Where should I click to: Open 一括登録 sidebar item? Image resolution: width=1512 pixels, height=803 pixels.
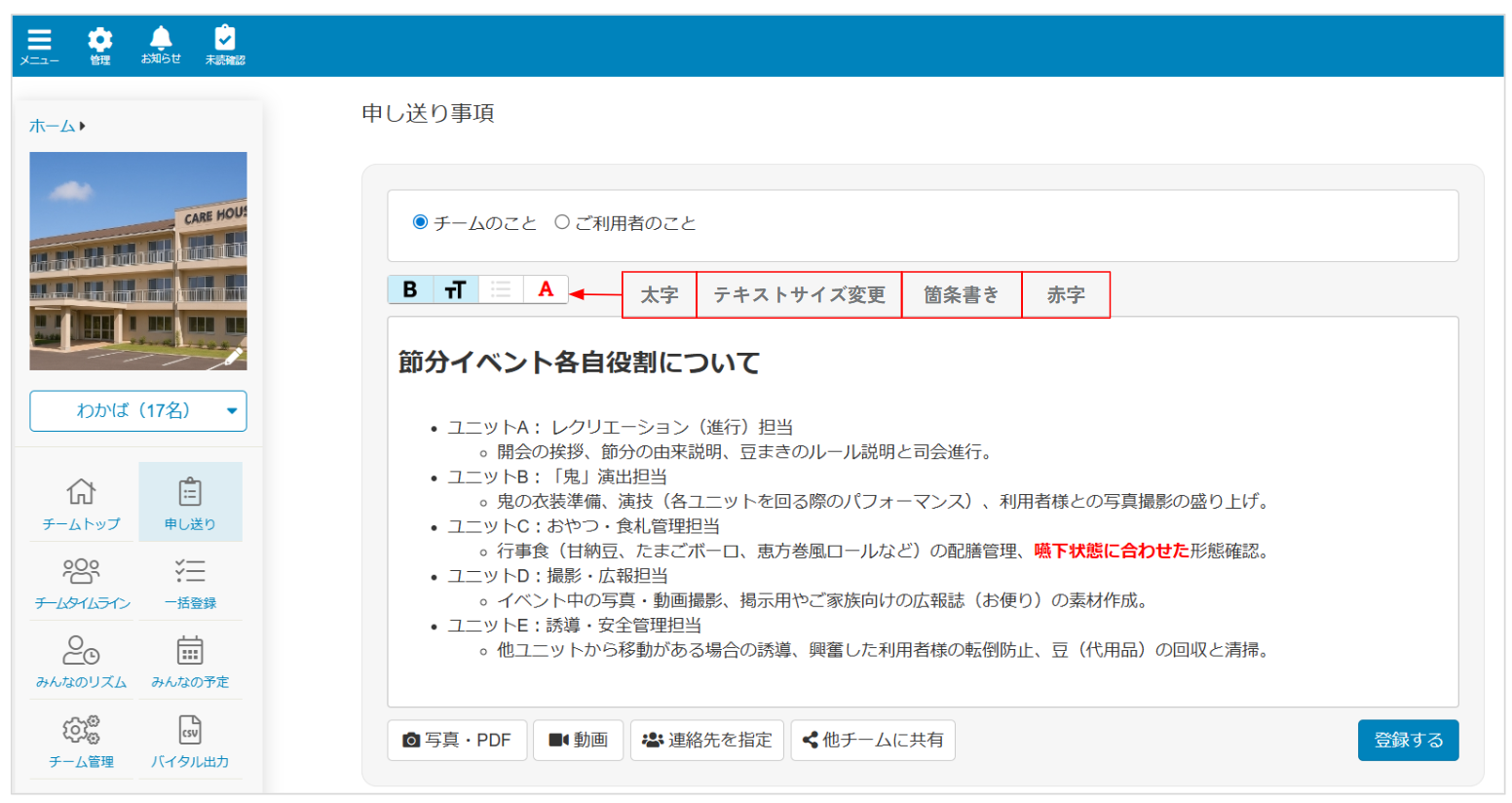190,582
